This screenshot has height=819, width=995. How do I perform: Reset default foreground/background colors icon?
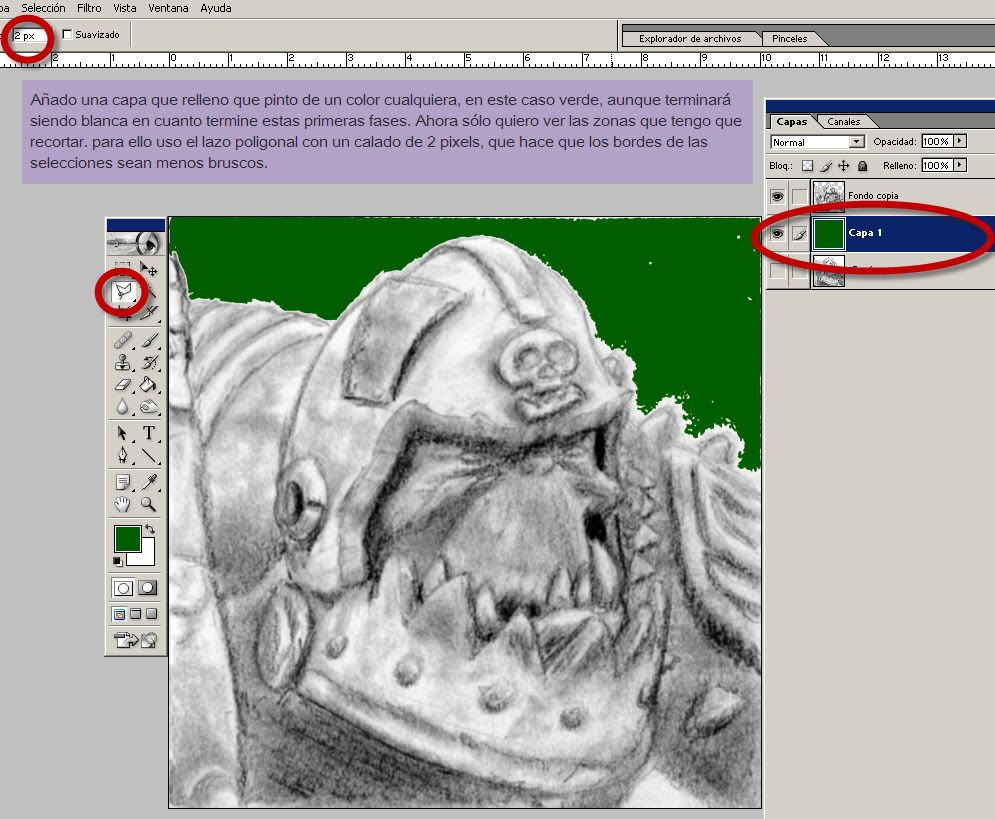(117, 561)
